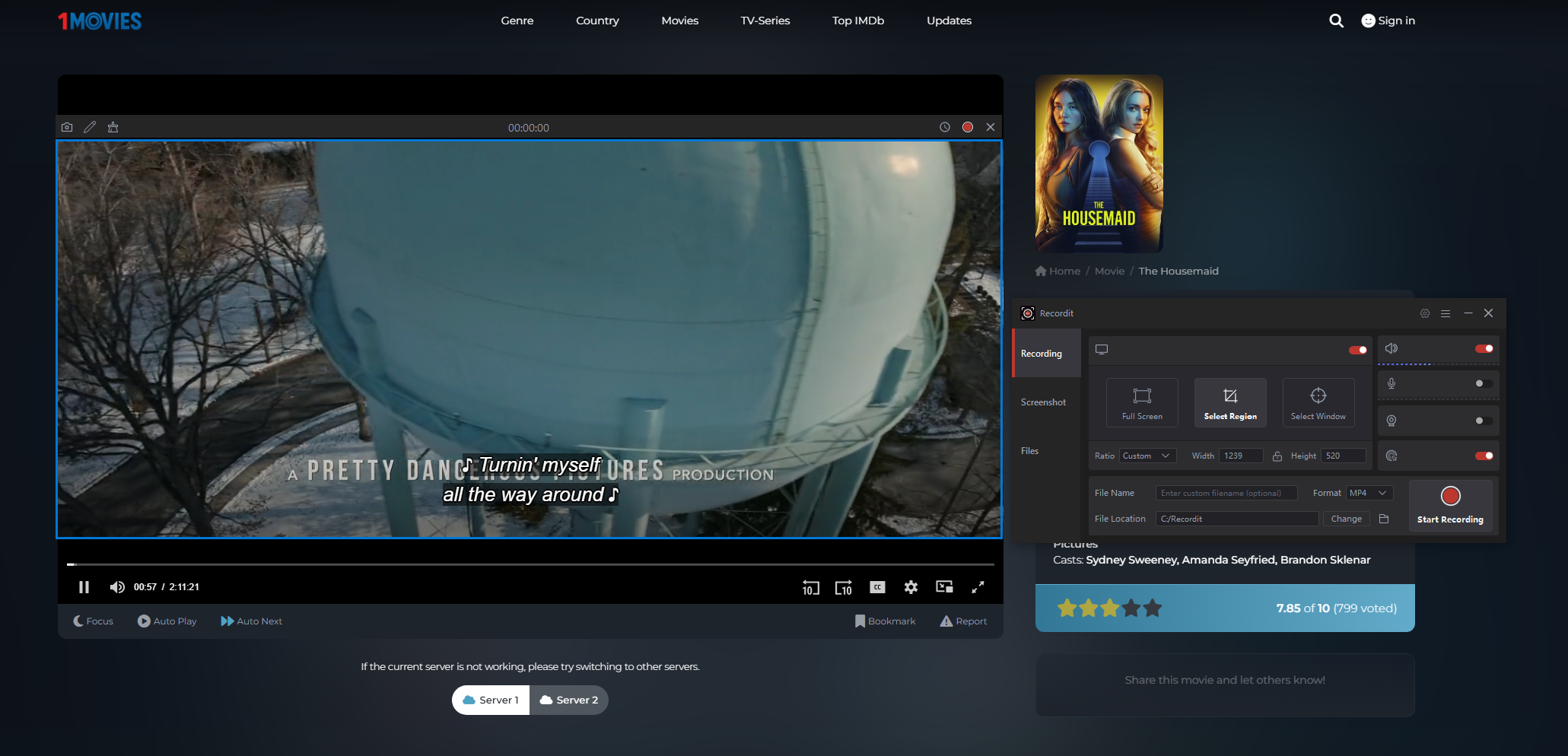Open the Recordit hamburger menu
1568x756 pixels.
point(1446,313)
